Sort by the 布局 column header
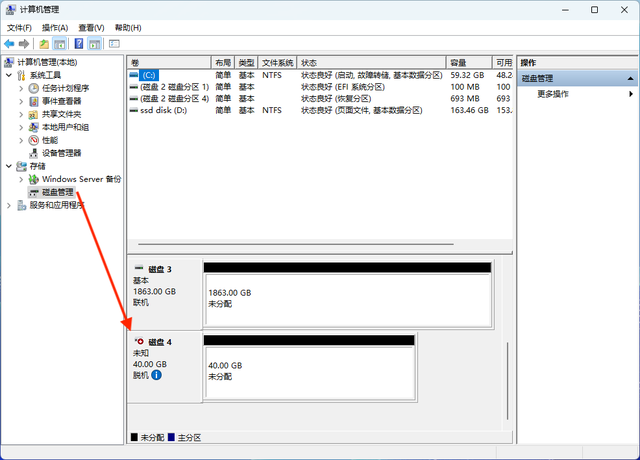 (223, 63)
